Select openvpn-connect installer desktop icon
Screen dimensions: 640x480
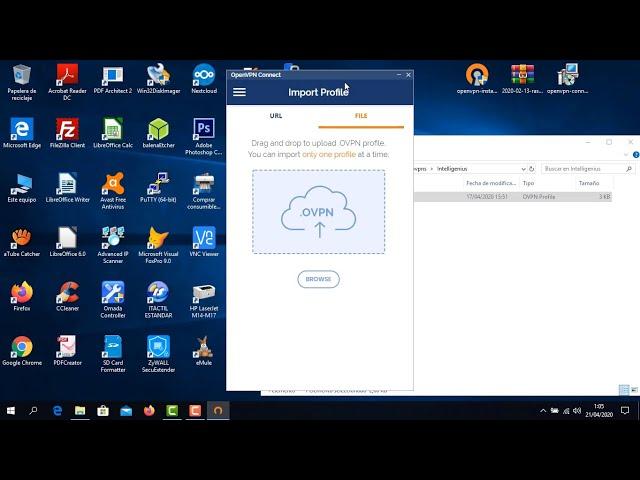point(567,80)
